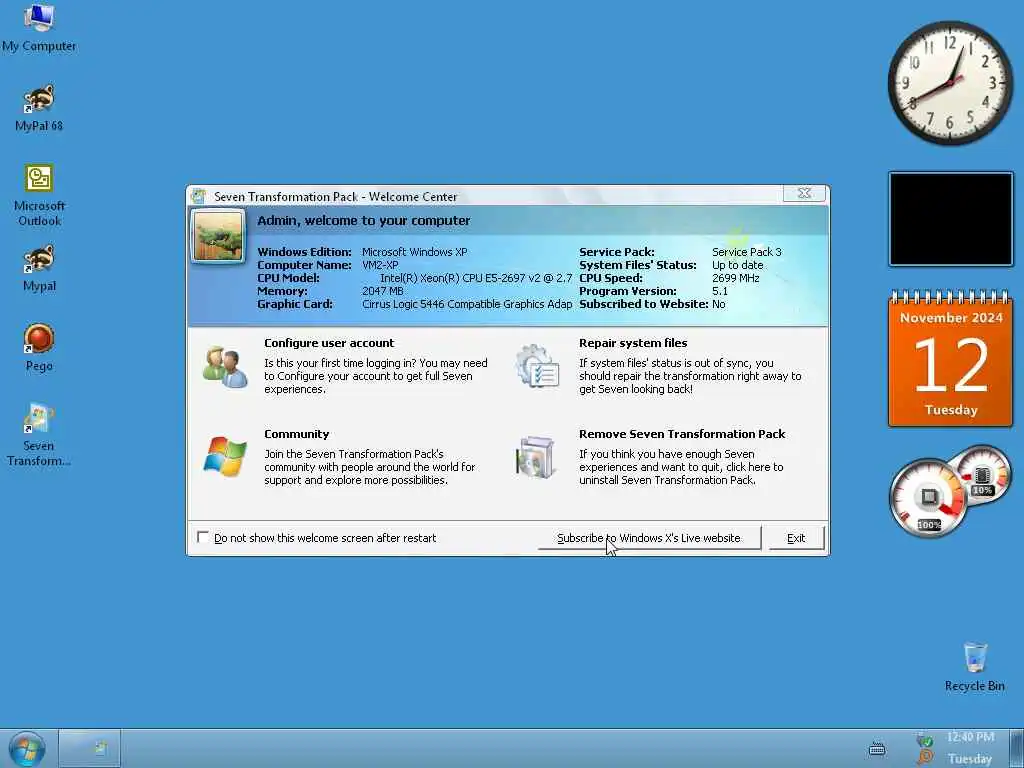Click the Intel Xeon CPU model value
The image size is (1024, 768).
tap(476, 278)
